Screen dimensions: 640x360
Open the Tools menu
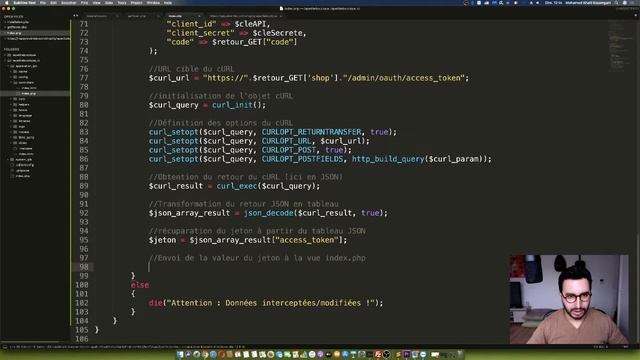[x=122, y=2]
